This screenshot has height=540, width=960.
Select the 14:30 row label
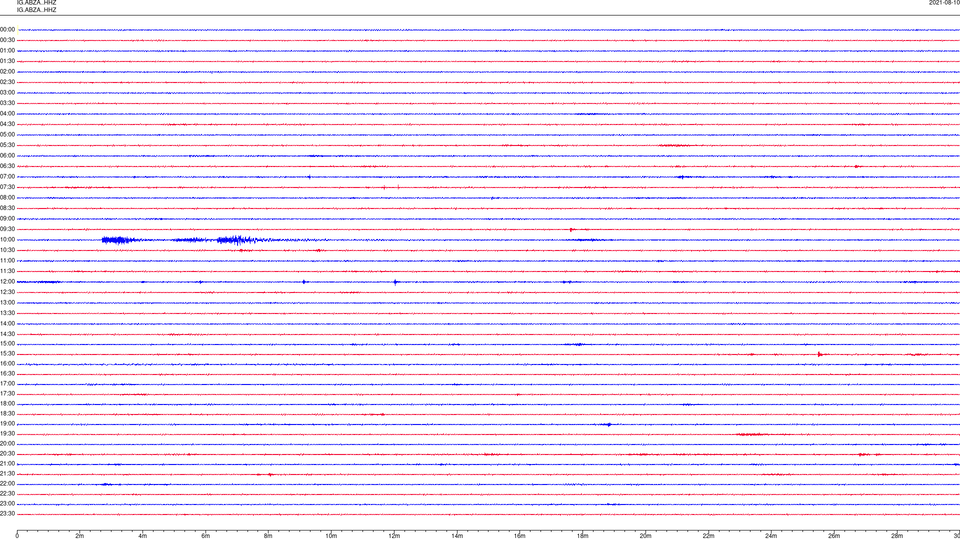[7, 334]
